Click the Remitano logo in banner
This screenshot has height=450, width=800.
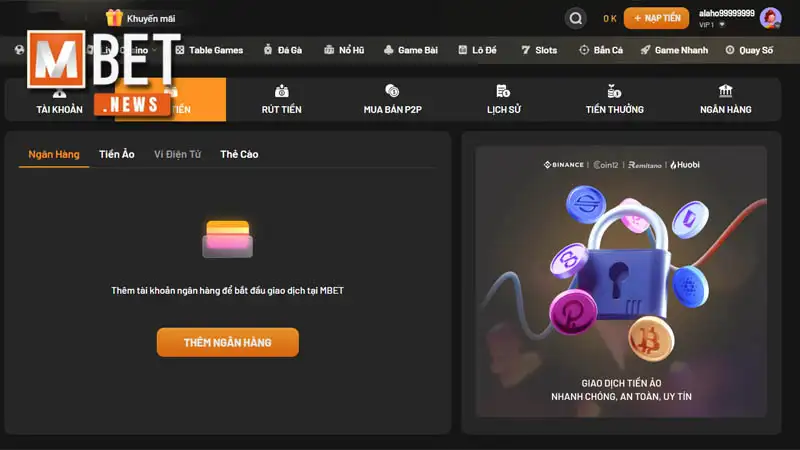[x=645, y=165]
